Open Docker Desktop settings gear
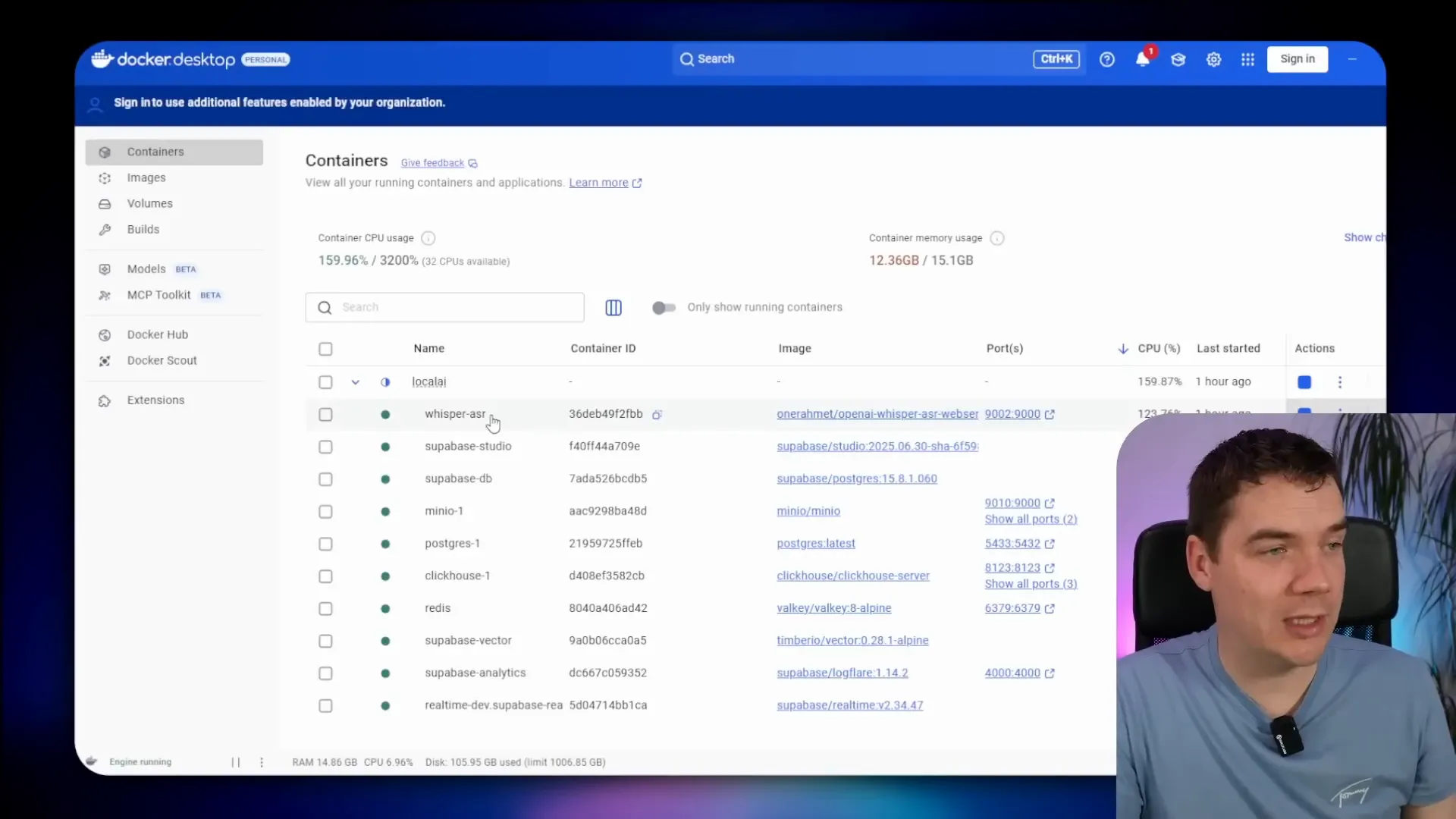 1213,59
